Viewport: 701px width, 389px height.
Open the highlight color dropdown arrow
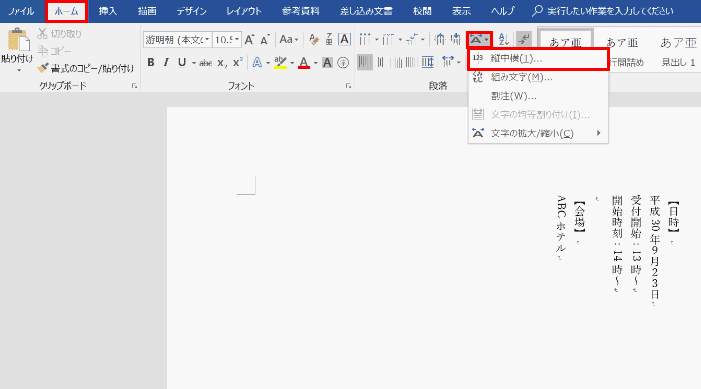[x=292, y=63]
